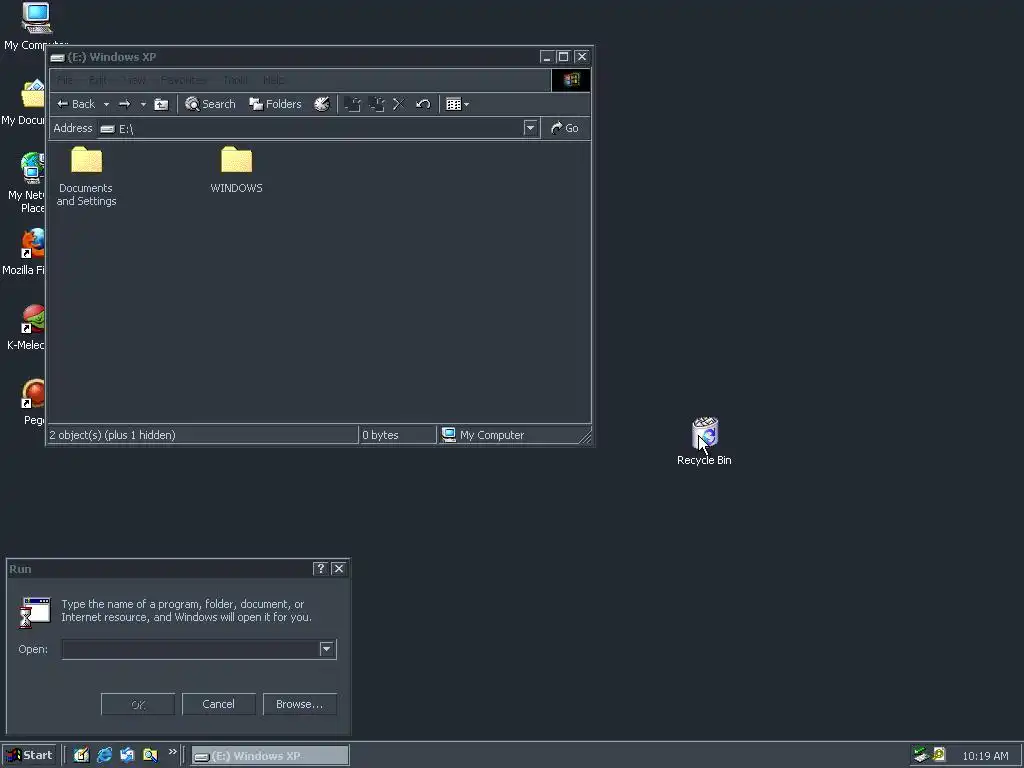The height and width of the screenshot is (768, 1024).
Task: Click the Run dialog help question button
Action: tap(320, 569)
